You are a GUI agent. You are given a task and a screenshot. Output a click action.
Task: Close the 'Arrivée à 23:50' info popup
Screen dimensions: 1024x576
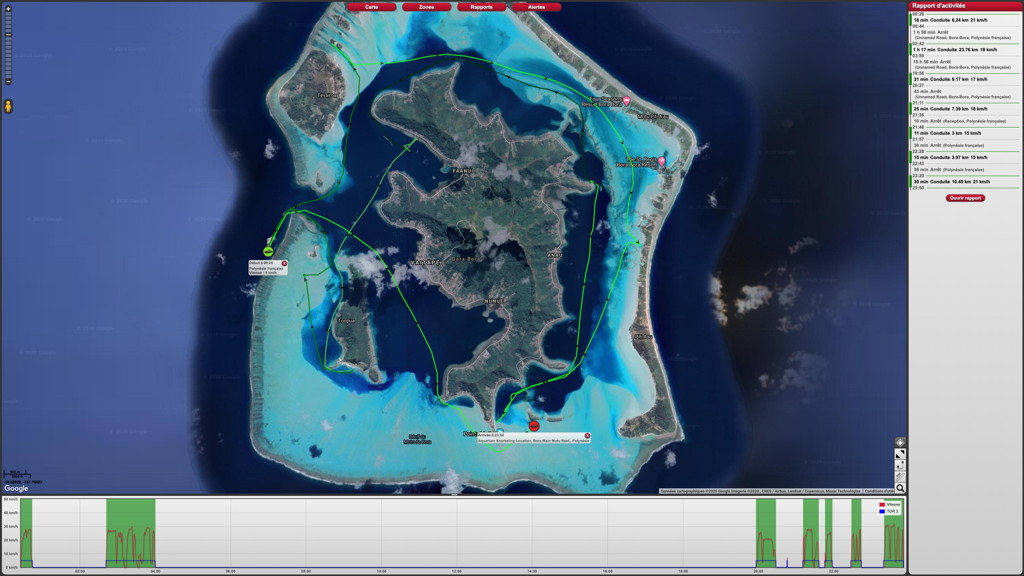(587, 436)
